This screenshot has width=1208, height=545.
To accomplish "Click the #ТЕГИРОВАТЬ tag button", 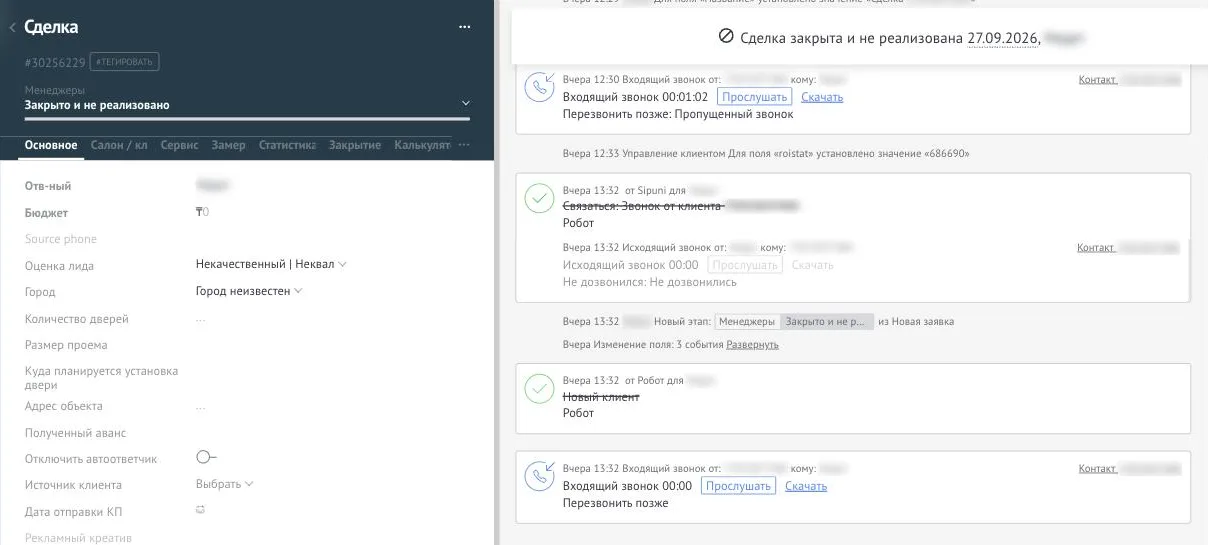I will (x=124, y=62).
